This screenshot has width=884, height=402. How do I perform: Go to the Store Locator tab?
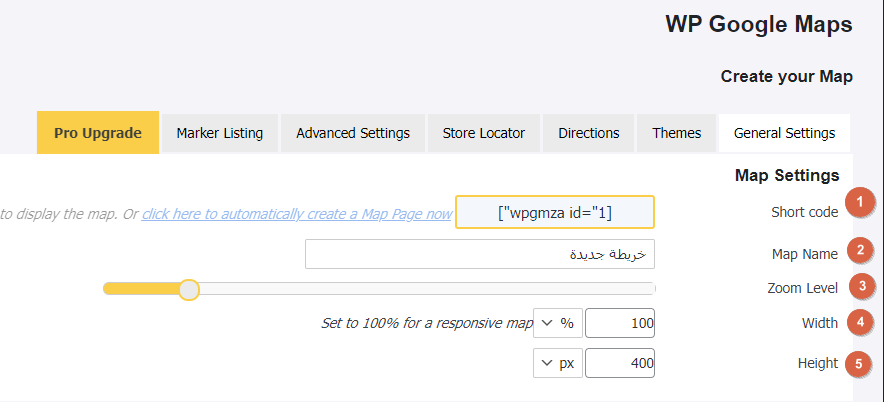(484, 133)
